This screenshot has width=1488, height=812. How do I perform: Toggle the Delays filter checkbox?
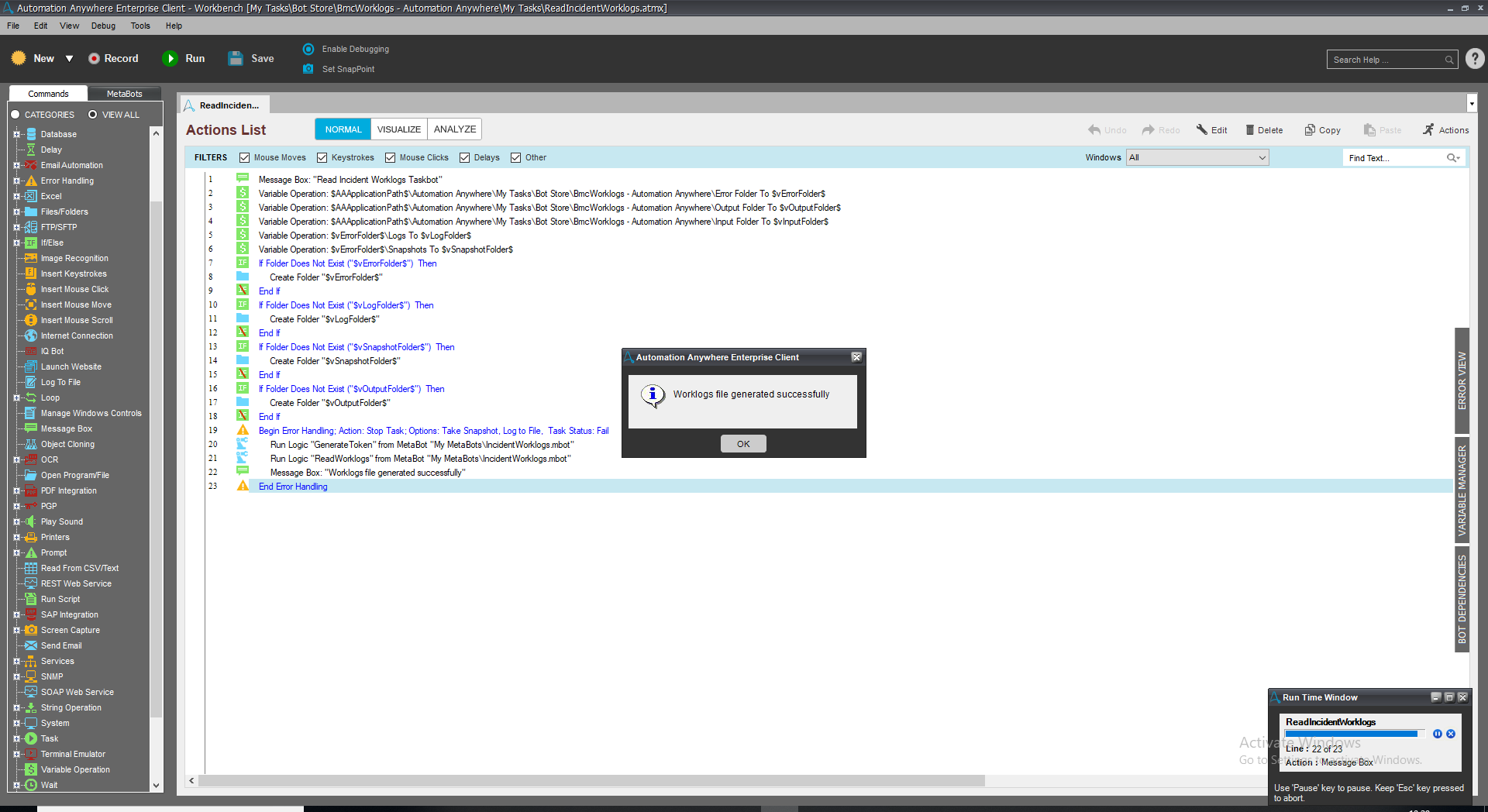465,158
